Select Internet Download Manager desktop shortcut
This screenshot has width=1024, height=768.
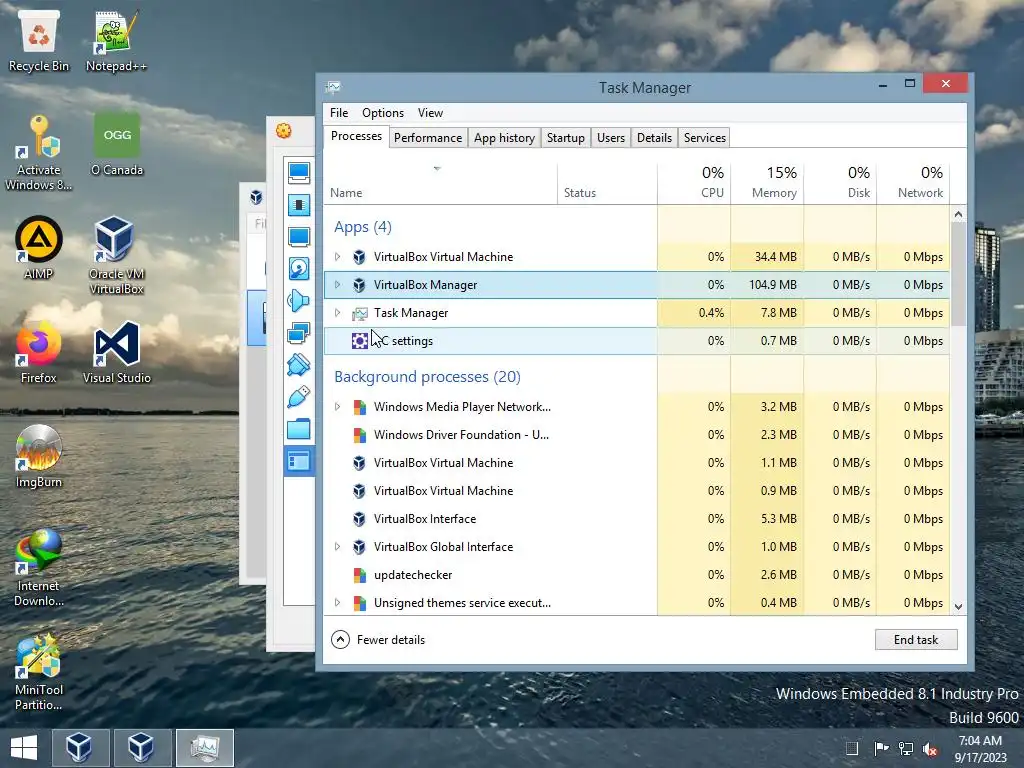(39, 568)
